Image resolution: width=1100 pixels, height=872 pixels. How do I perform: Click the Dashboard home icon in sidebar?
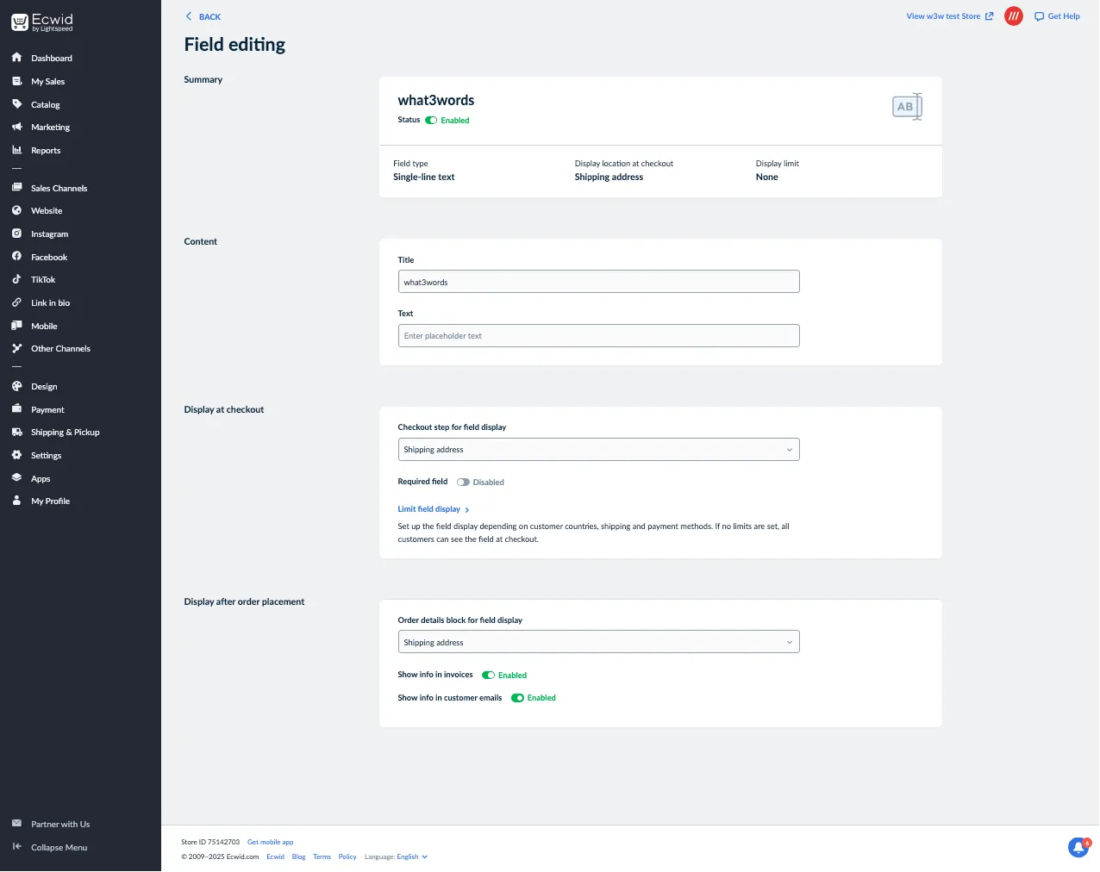tap(17, 58)
